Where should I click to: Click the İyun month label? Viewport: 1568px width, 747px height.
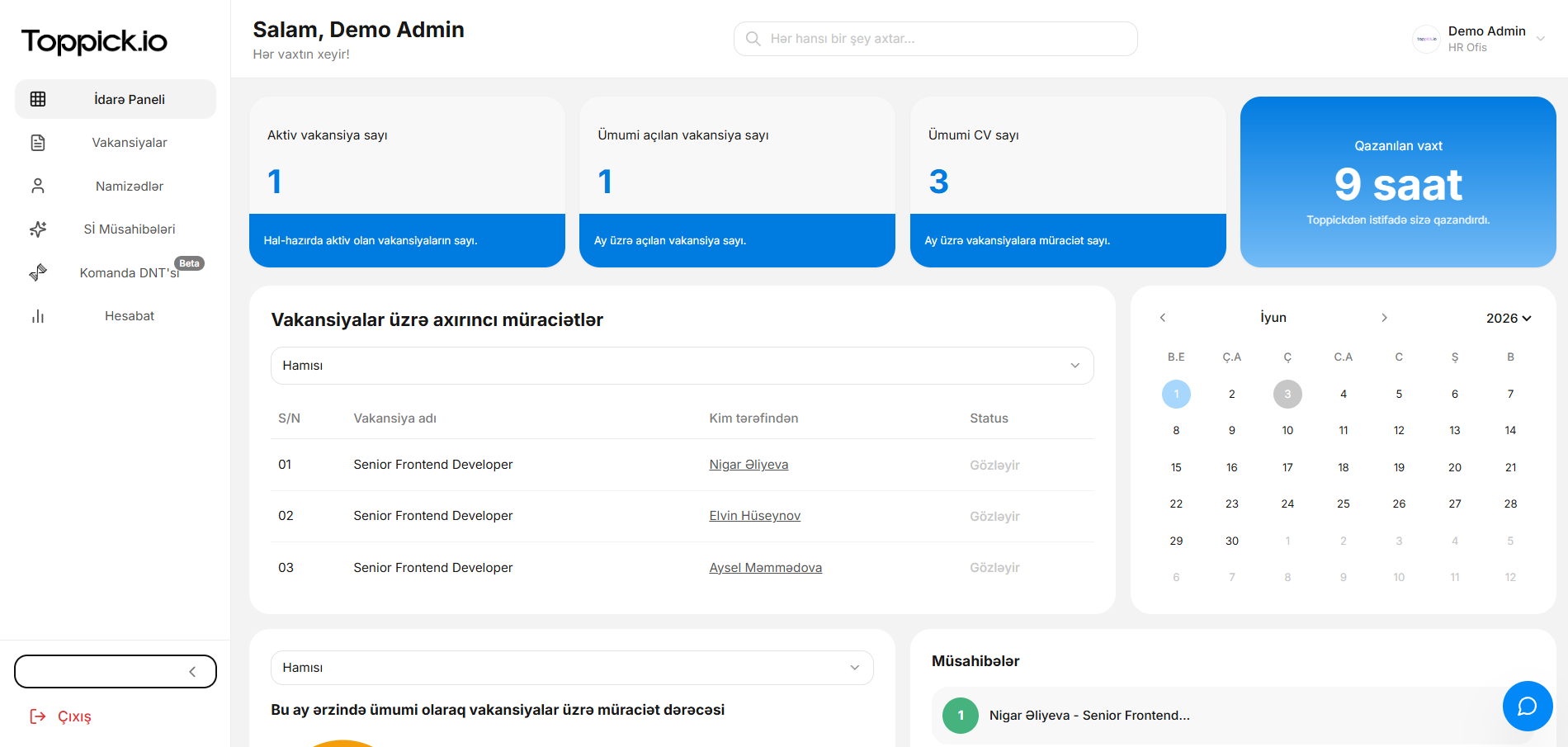point(1273,318)
